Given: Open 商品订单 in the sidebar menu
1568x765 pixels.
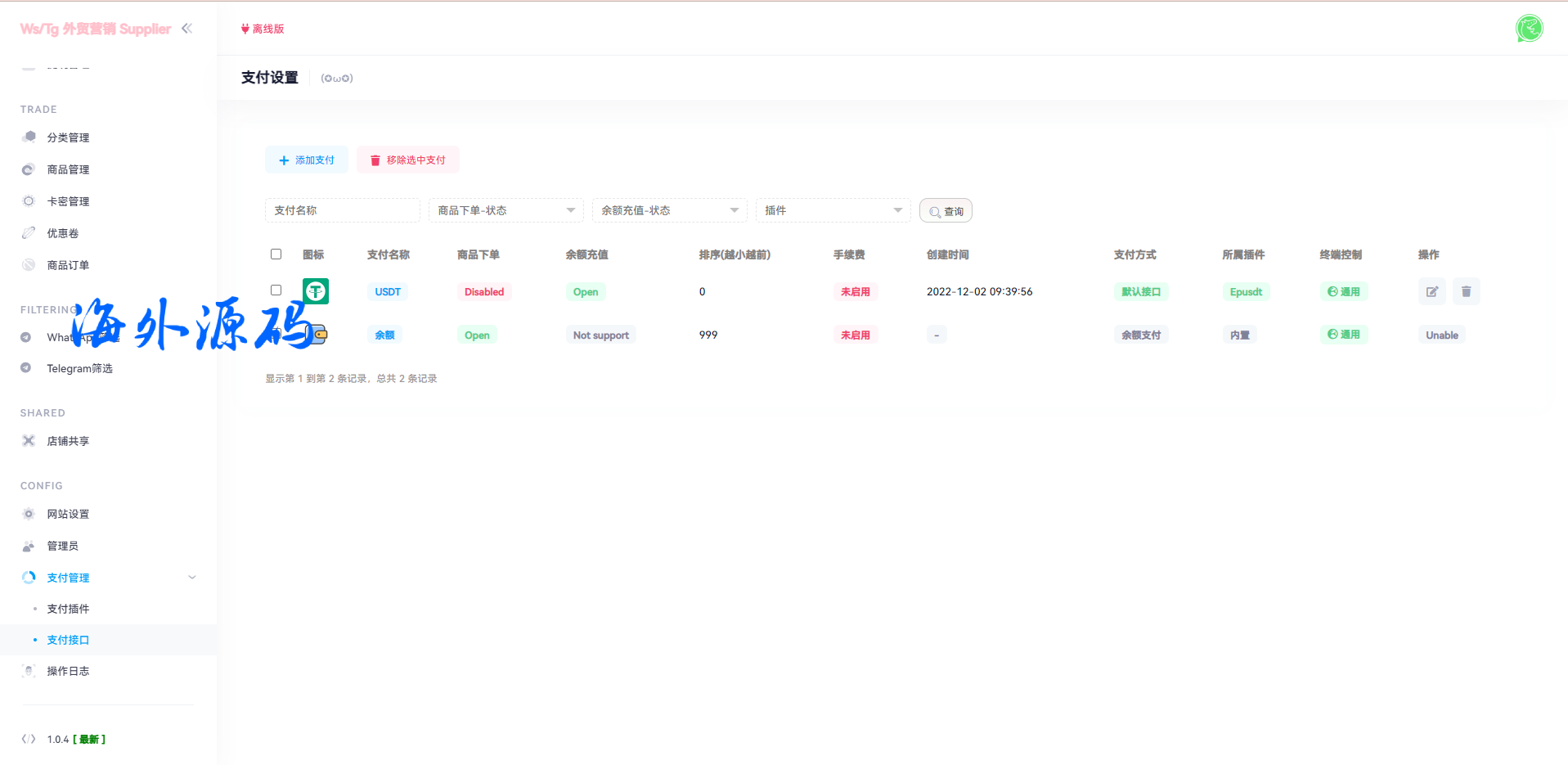Looking at the screenshot, I should (68, 265).
